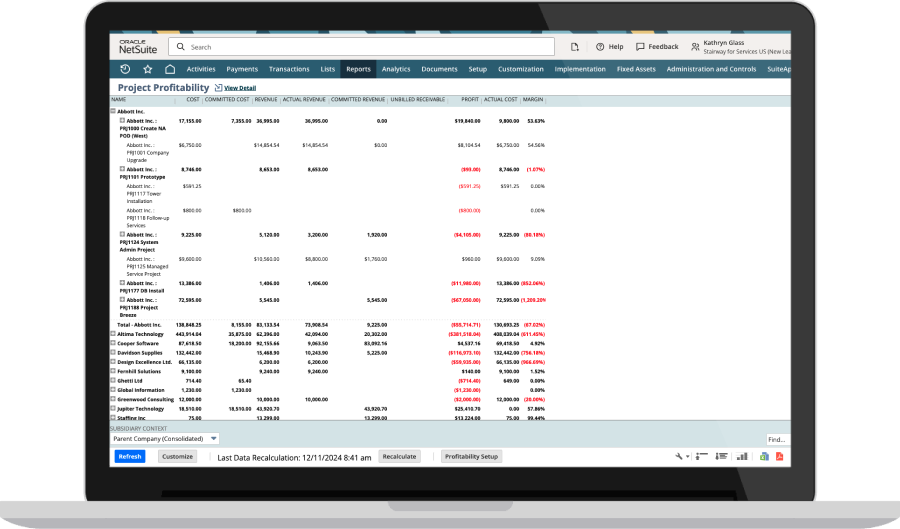
Task: Open the create new document icon
Action: [575, 47]
